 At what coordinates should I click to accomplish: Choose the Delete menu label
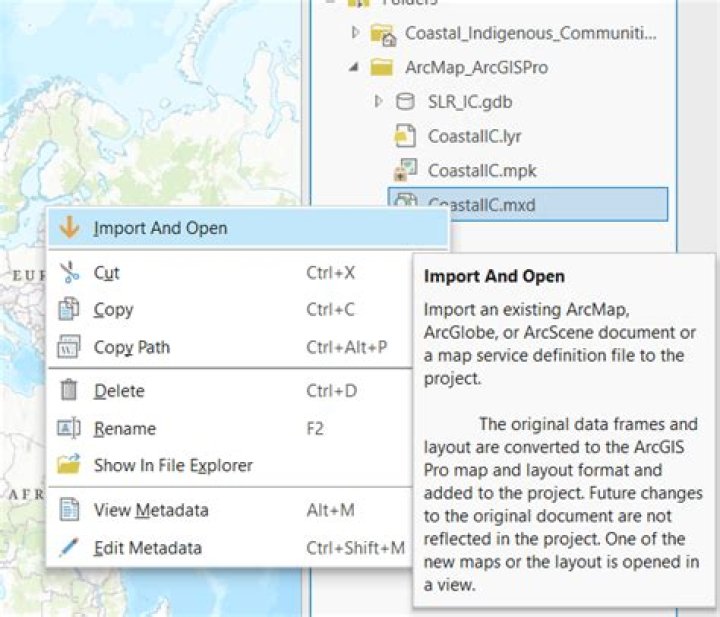pos(119,391)
